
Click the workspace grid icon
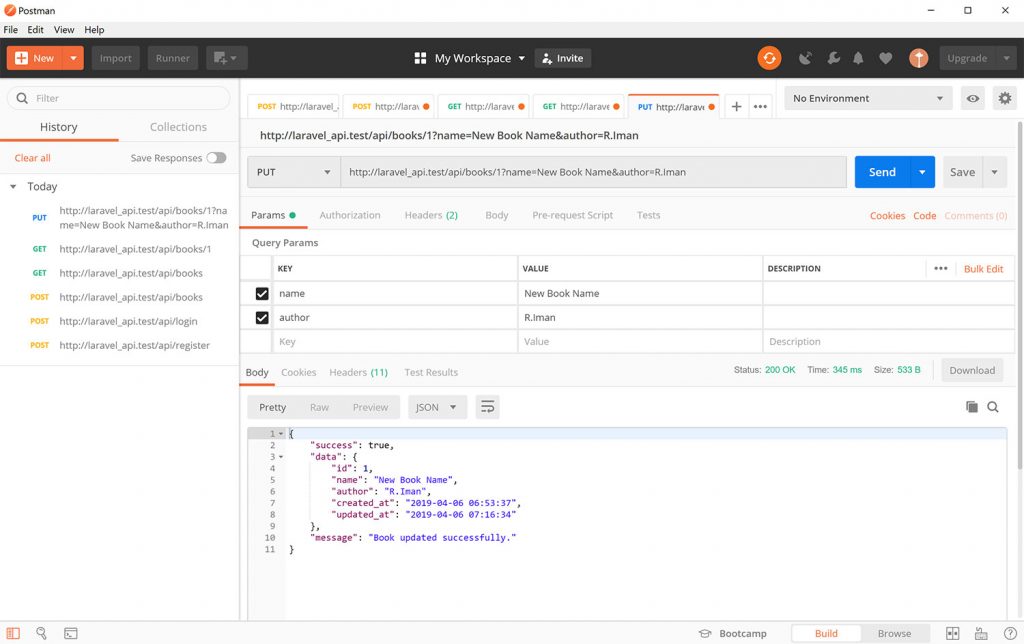click(421, 58)
